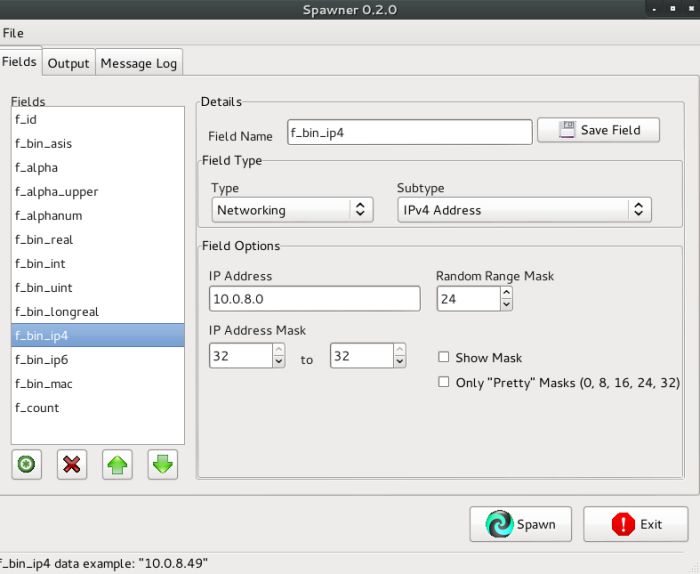
Task: Select f_bin_uint in the fields list
Action: pyautogui.click(x=98, y=288)
